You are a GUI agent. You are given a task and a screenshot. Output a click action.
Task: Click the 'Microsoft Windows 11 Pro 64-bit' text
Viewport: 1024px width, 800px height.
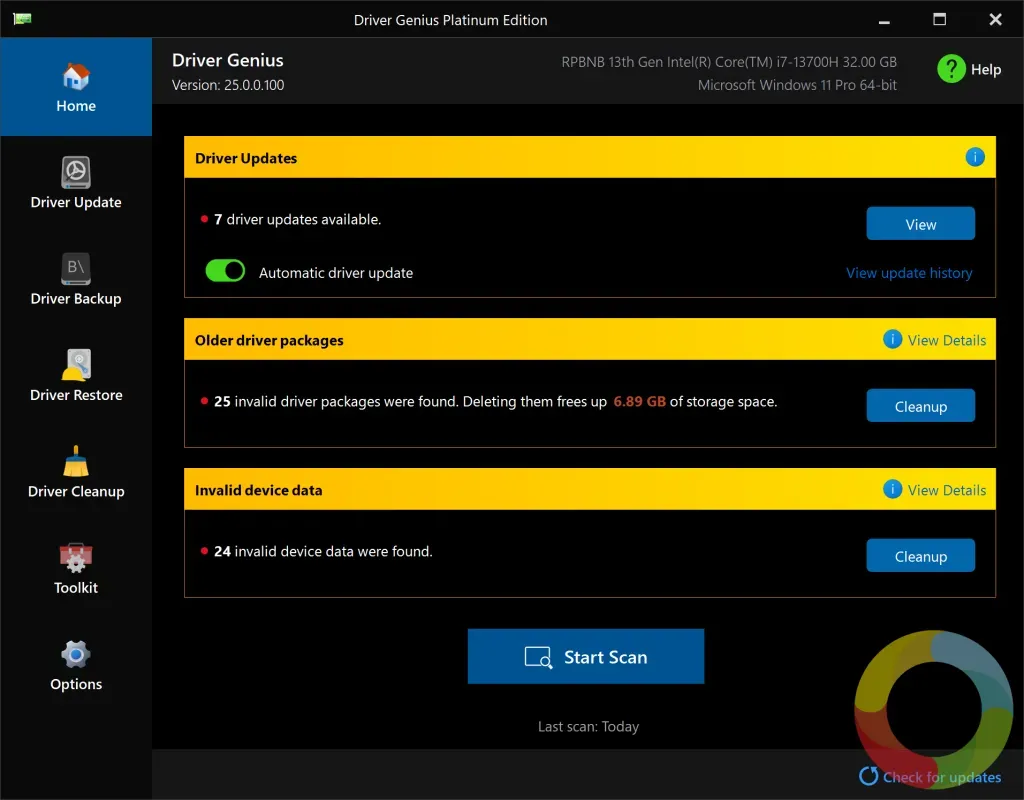(x=797, y=85)
